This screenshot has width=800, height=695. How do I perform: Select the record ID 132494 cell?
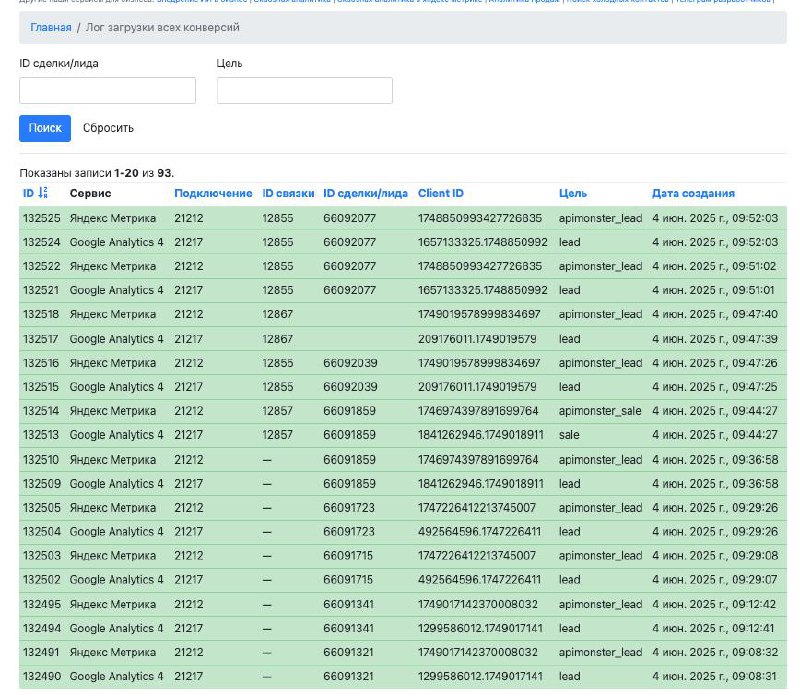[x=41, y=628]
